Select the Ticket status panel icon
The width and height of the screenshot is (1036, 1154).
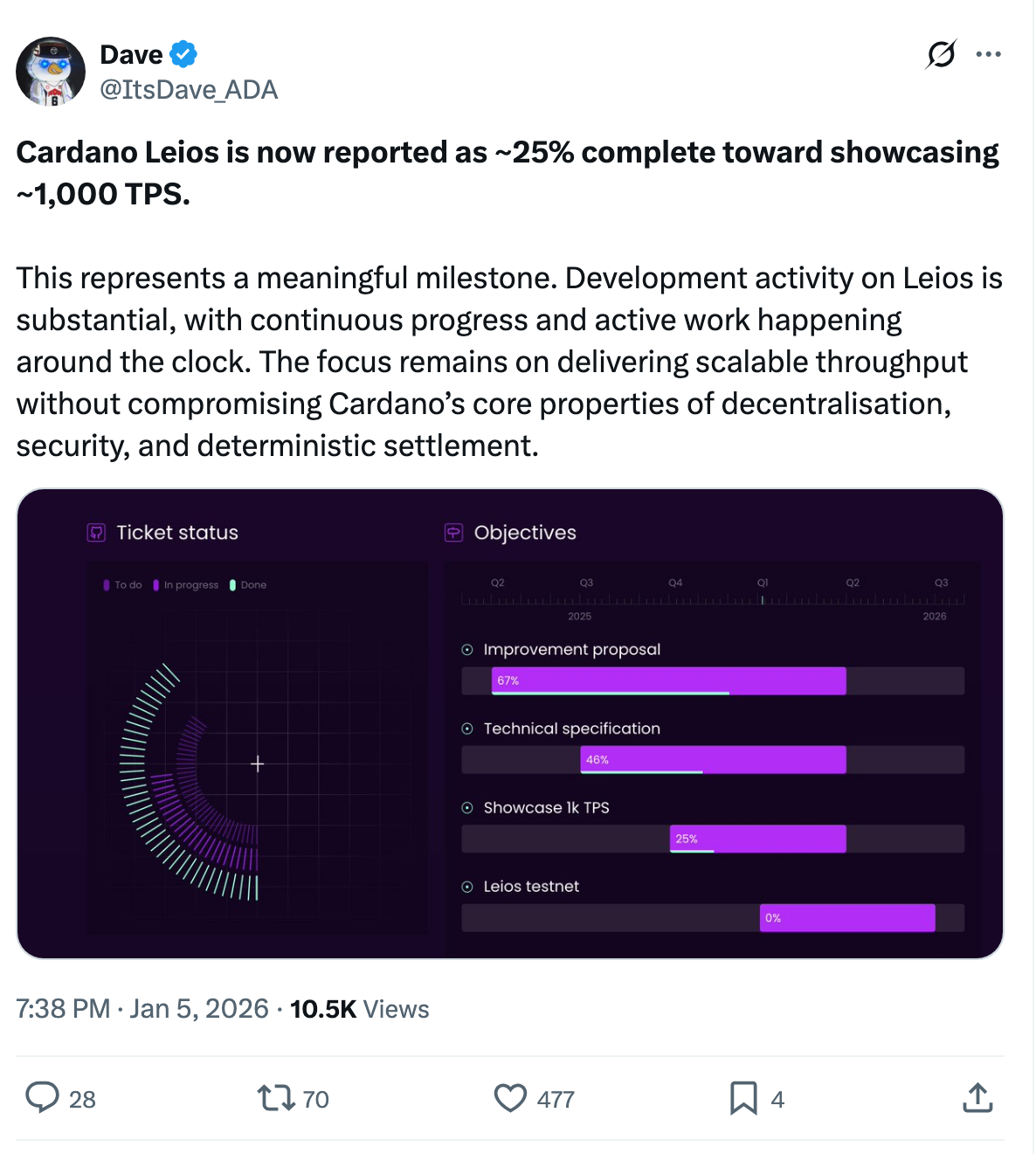pos(95,532)
